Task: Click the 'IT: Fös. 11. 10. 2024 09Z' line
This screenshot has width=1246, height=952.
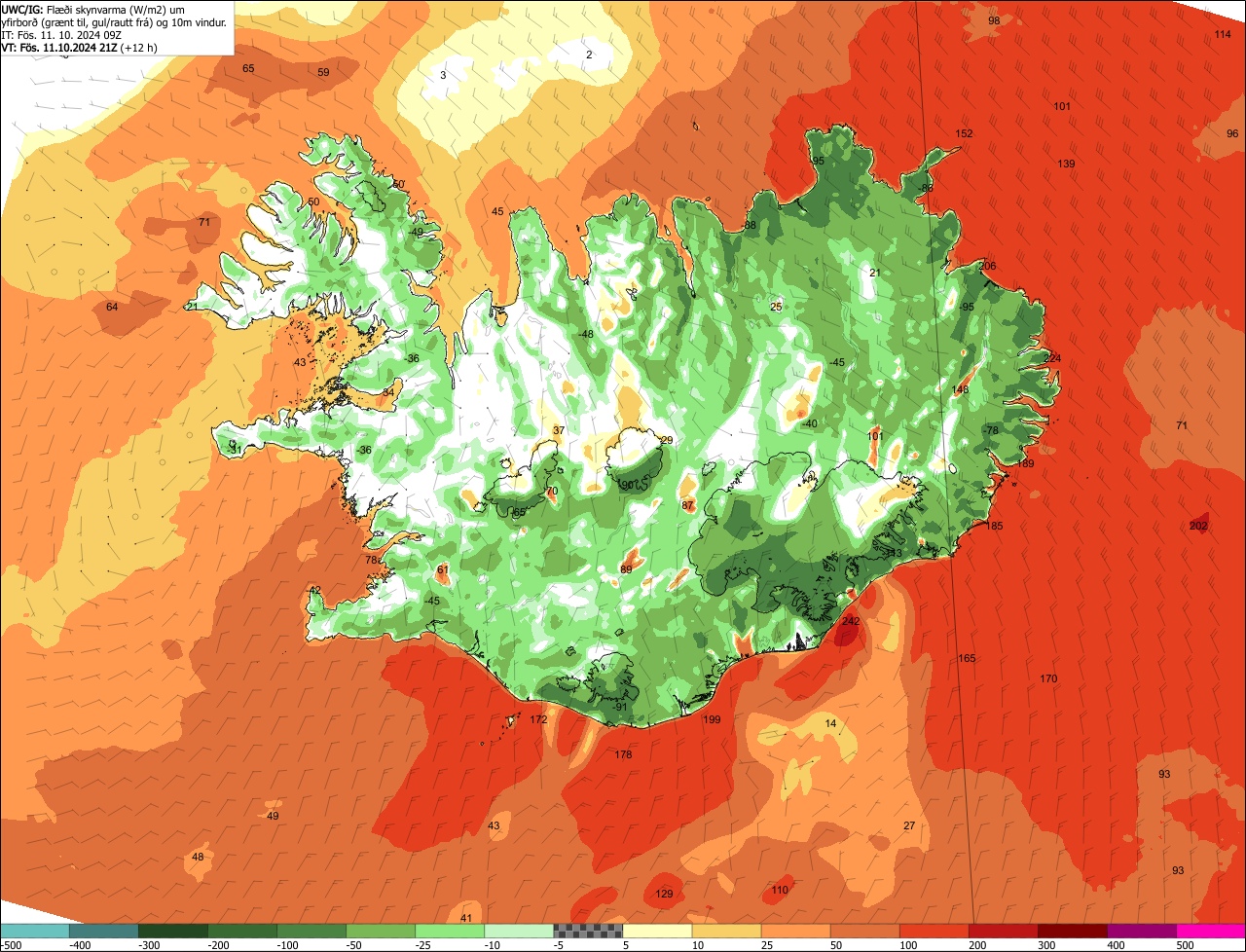Action: pos(61,34)
